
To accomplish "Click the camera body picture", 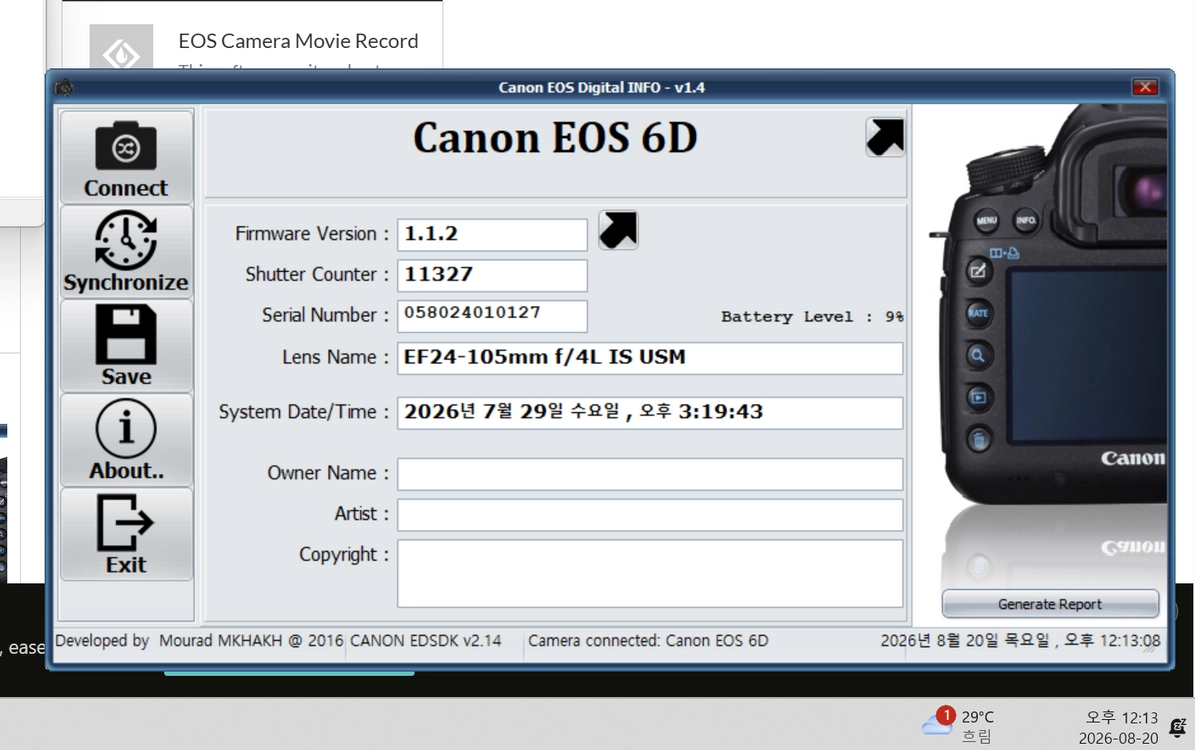I will point(1048,305).
